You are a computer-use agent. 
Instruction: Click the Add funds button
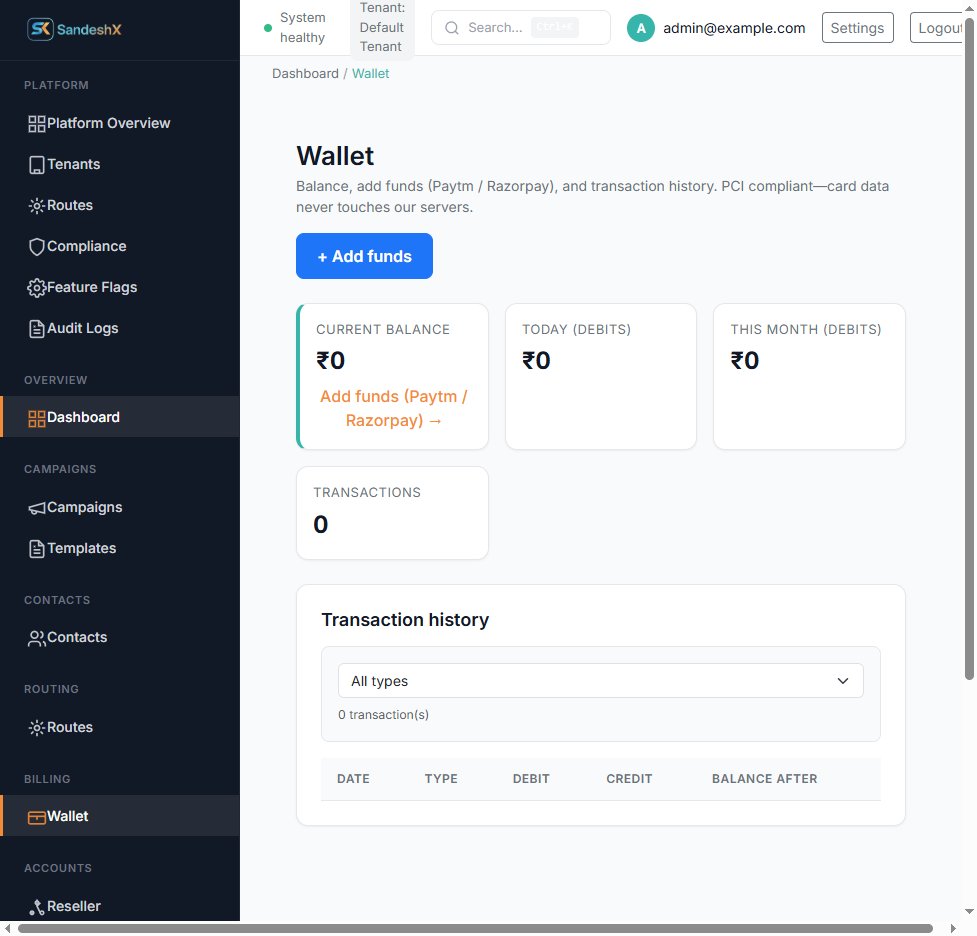pyautogui.click(x=365, y=256)
